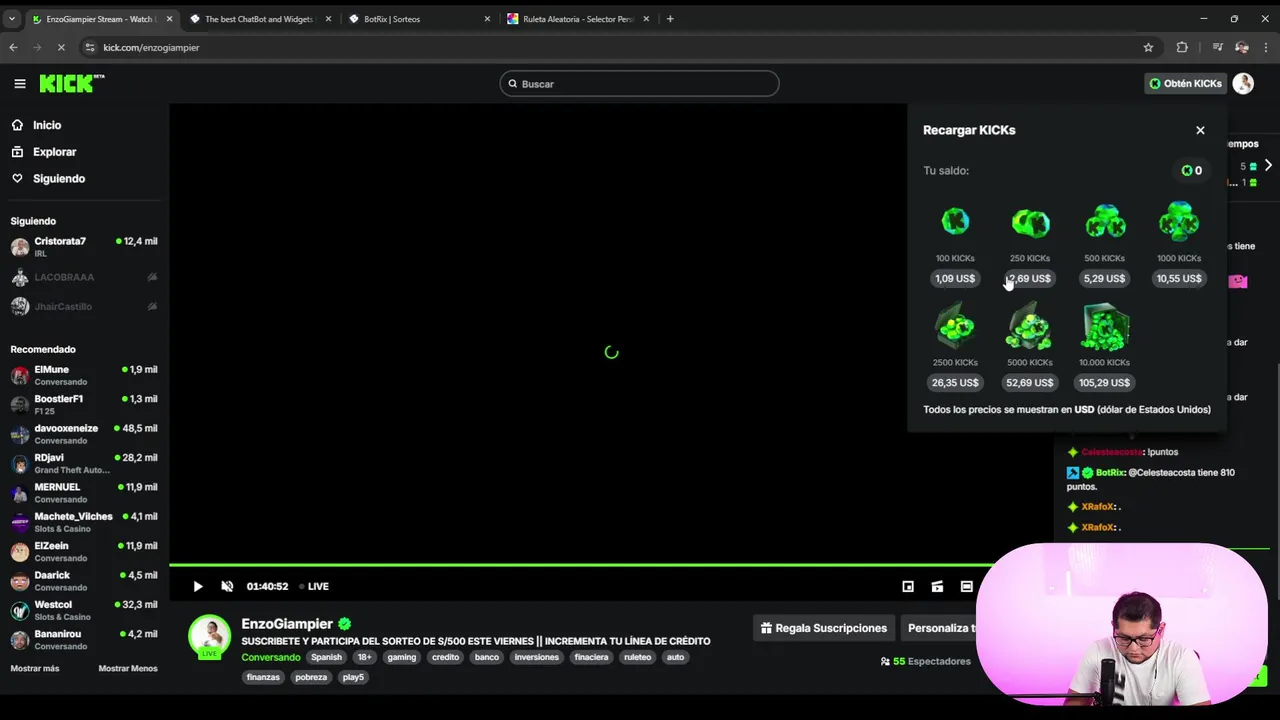Expand list with Mostrar más
The width and height of the screenshot is (1280, 720).
35,669
